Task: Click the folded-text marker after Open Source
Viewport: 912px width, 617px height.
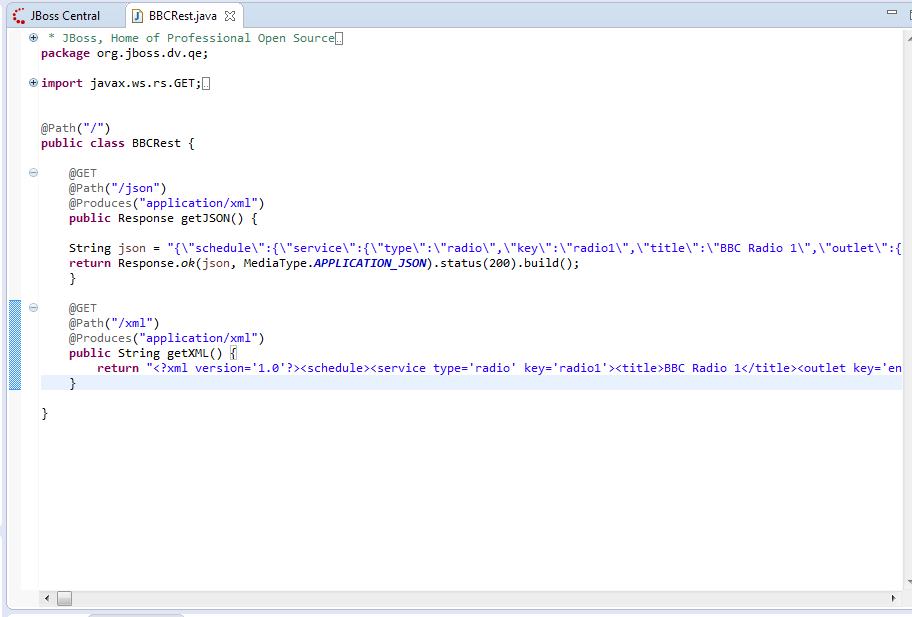Action: 339,39
